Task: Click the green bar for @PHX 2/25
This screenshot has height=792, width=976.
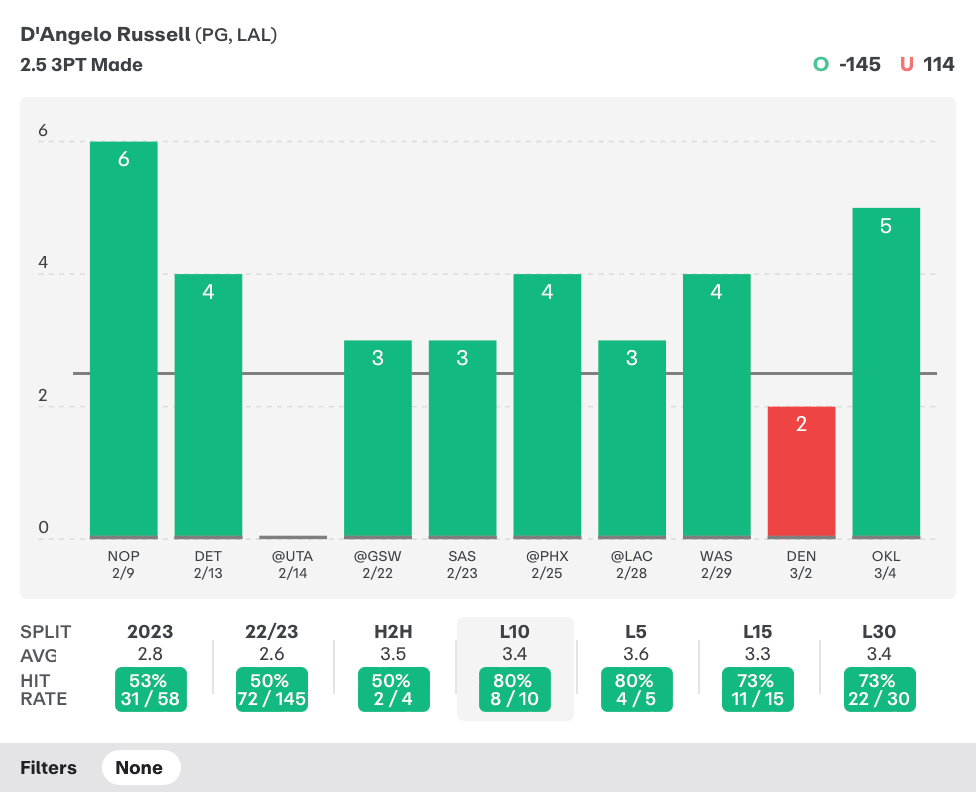Action: [x=547, y=406]
